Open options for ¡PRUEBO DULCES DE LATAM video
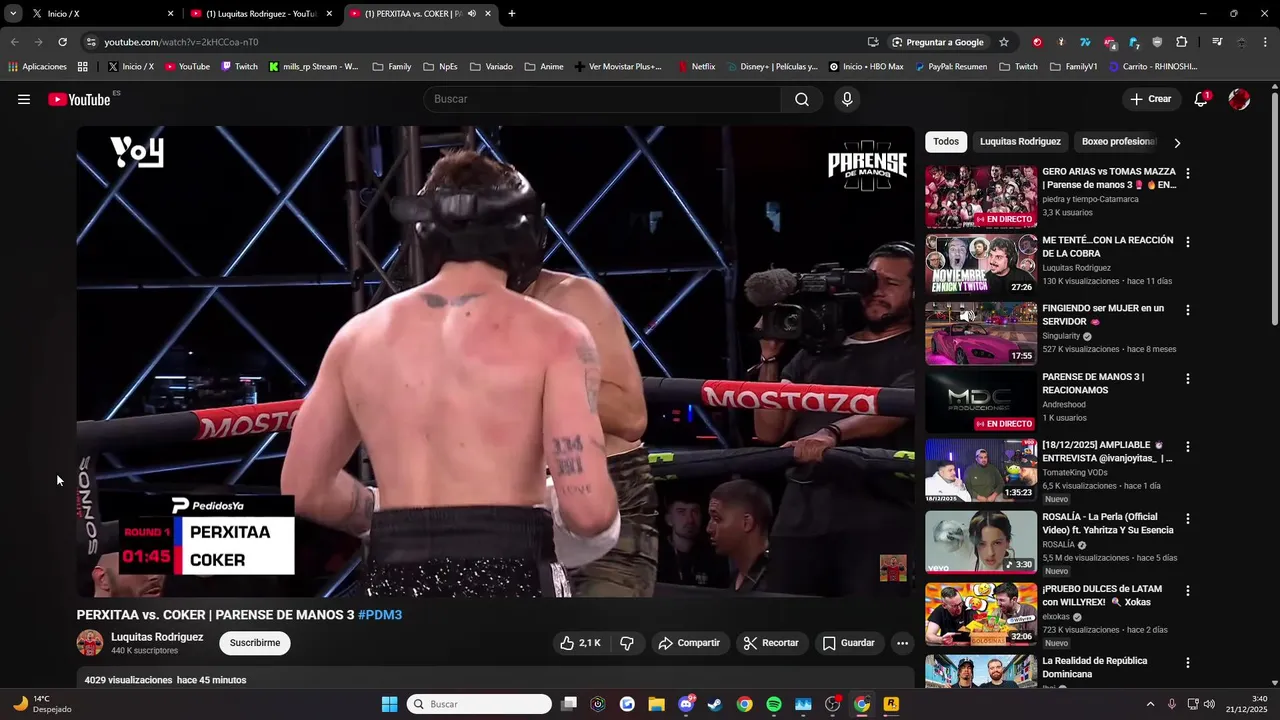The image size is (1280, 720). (1188, 591)
